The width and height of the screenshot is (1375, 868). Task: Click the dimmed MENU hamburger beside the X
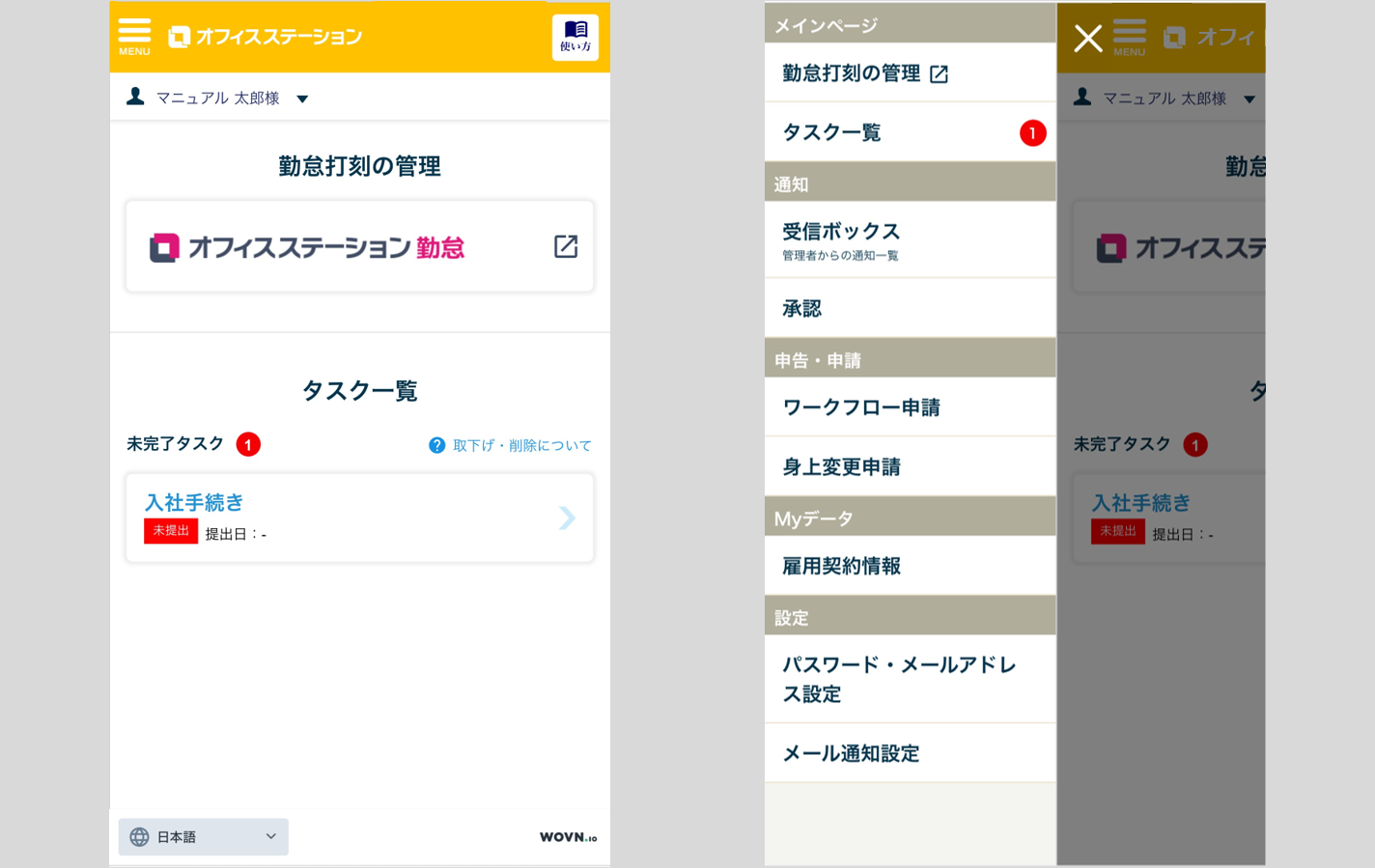(x=1129, y=38)
